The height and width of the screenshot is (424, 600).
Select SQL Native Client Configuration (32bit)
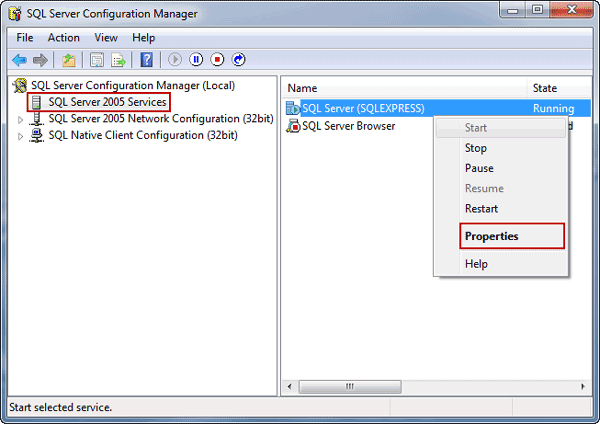[143, 135]
